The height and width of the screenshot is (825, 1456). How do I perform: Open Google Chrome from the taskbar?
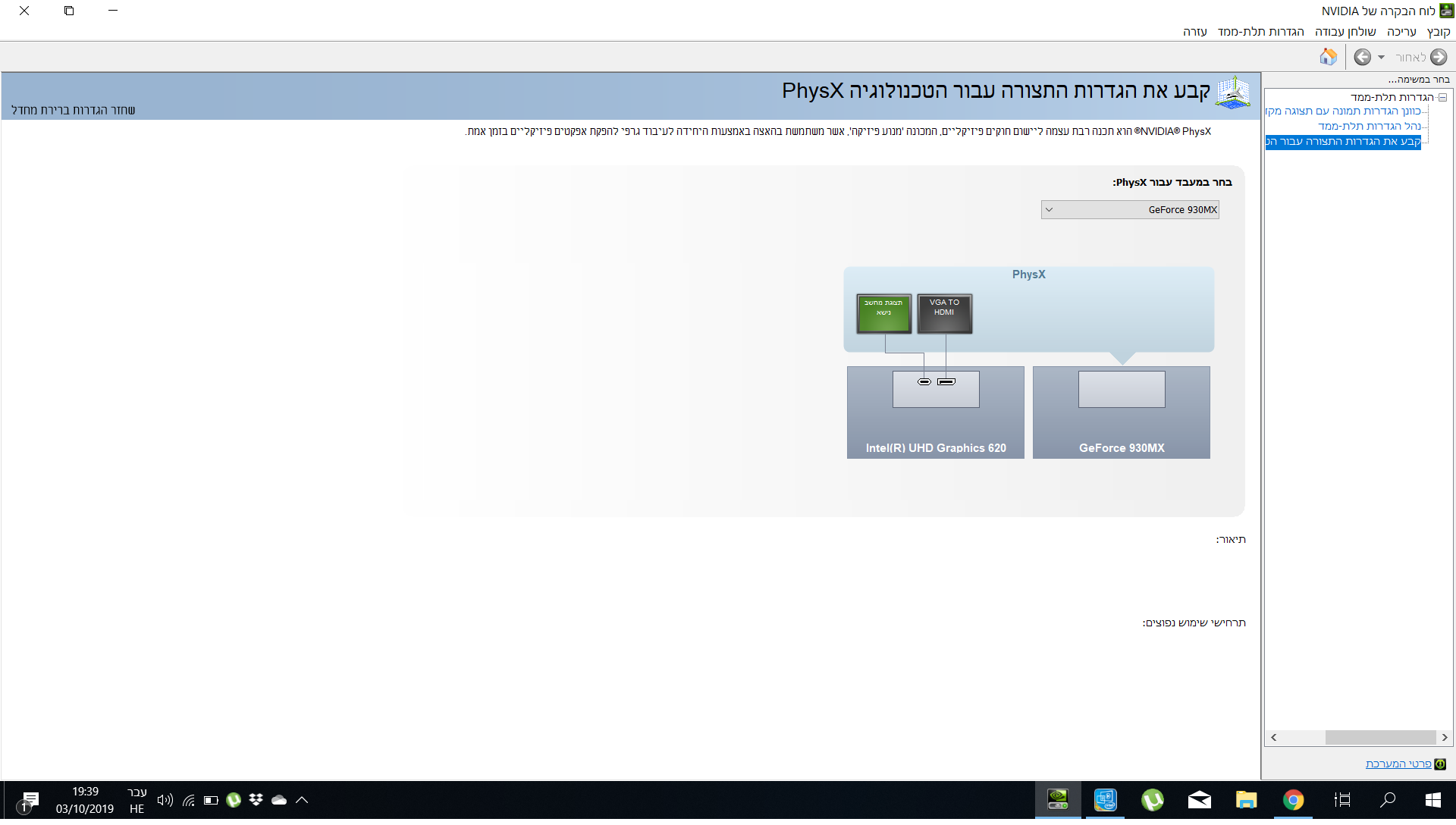pos(1294,800)
